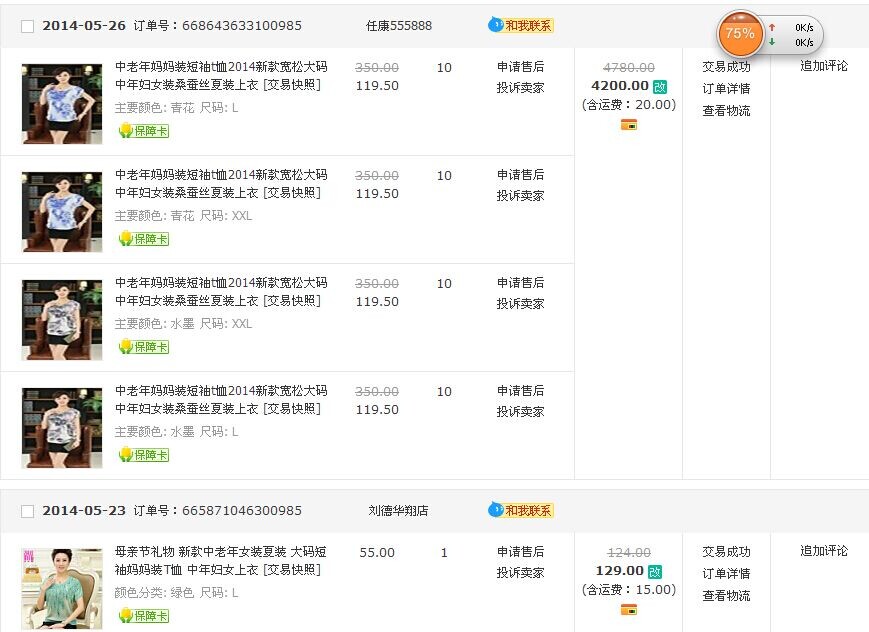The image size is (869, 632).
Task: Open seller name 刘德华翔店
Action: pos(398,510)
